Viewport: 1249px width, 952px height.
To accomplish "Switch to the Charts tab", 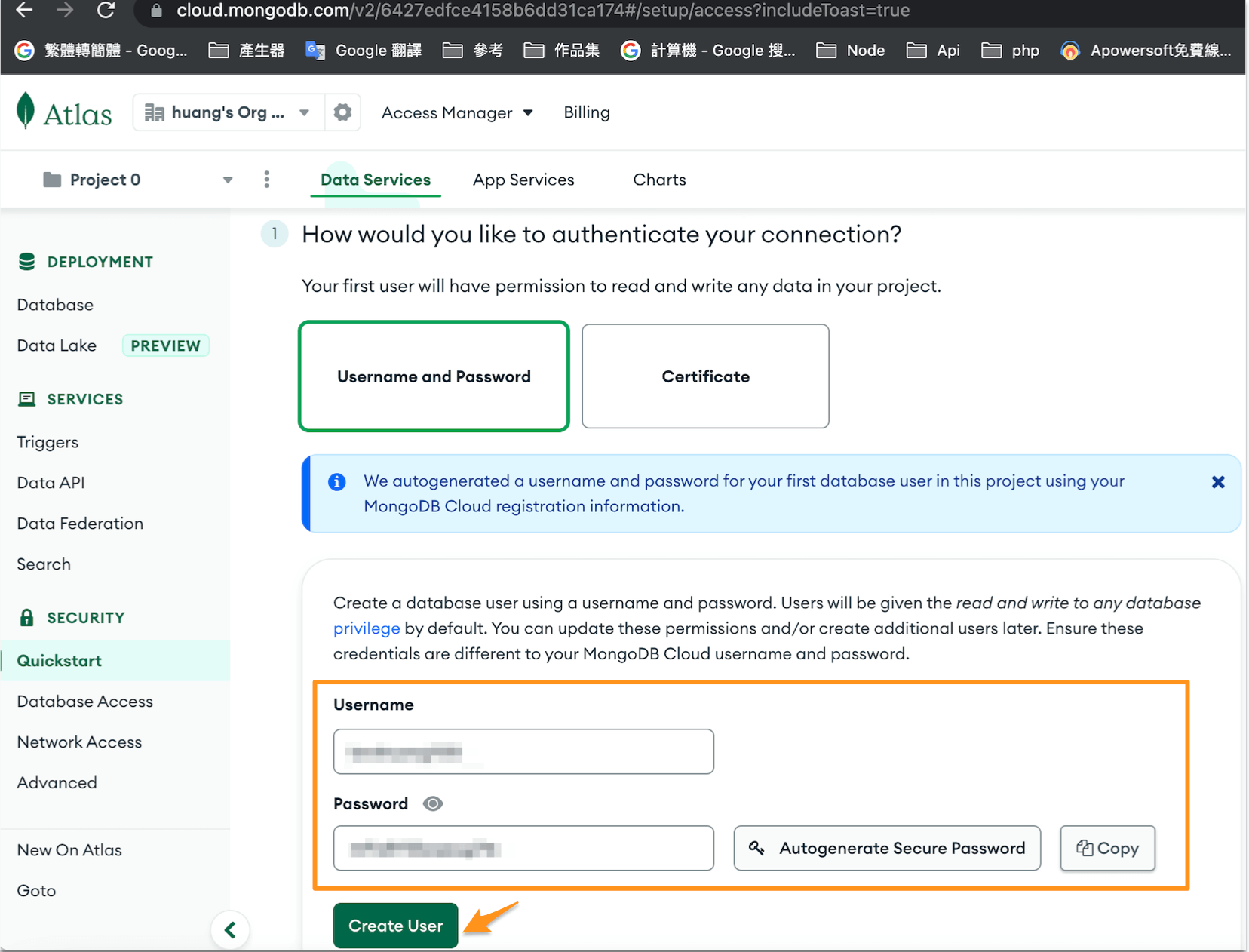I will [x=659, y=180].
